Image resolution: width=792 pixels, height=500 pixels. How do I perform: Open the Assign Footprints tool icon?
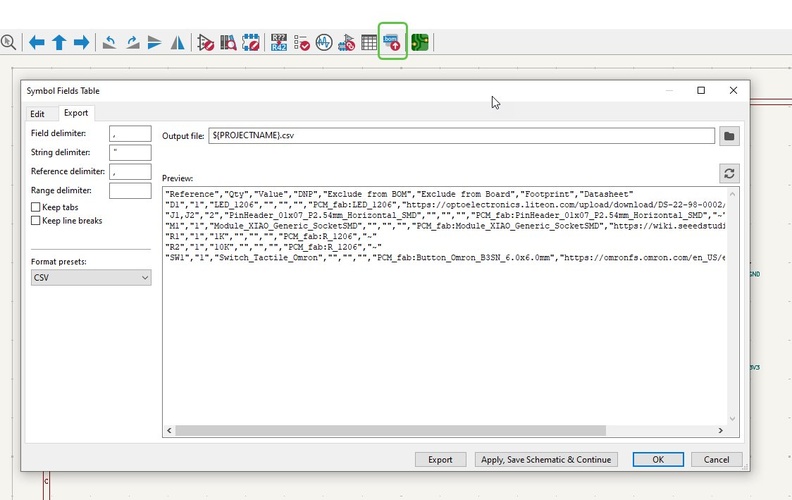(346, 42)
